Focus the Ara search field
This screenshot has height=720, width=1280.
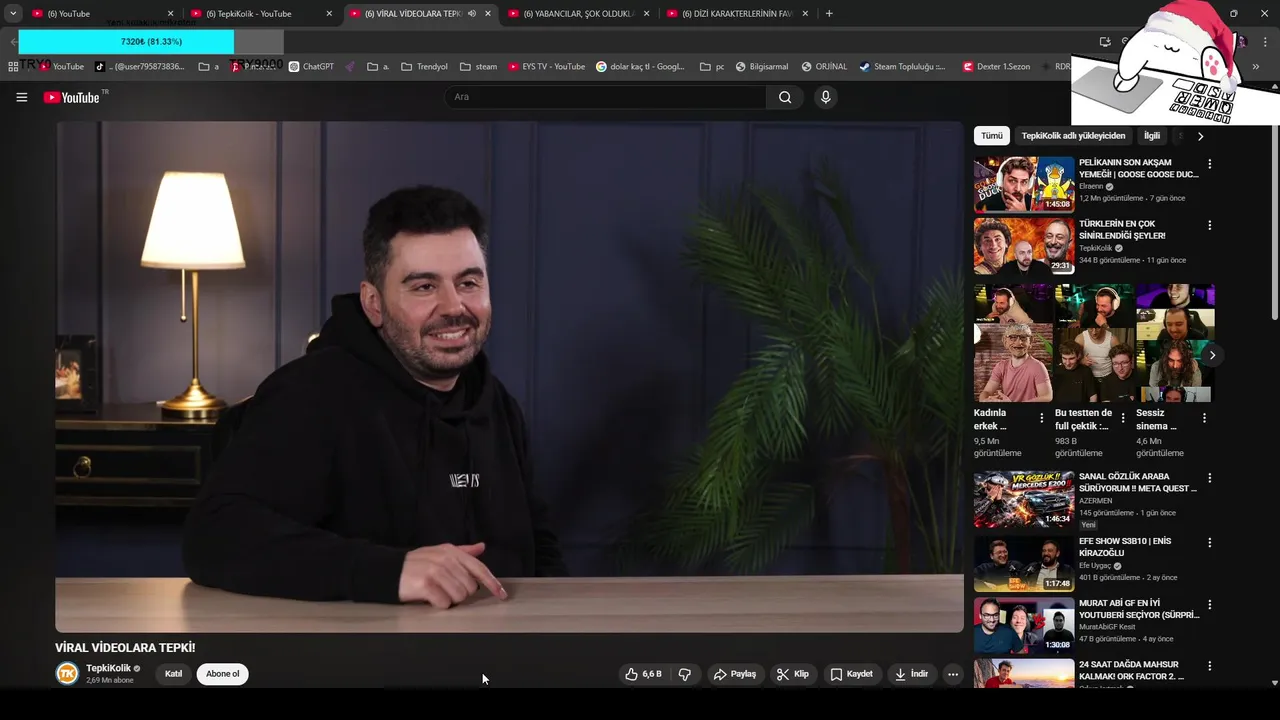click(x=605, y=97)
